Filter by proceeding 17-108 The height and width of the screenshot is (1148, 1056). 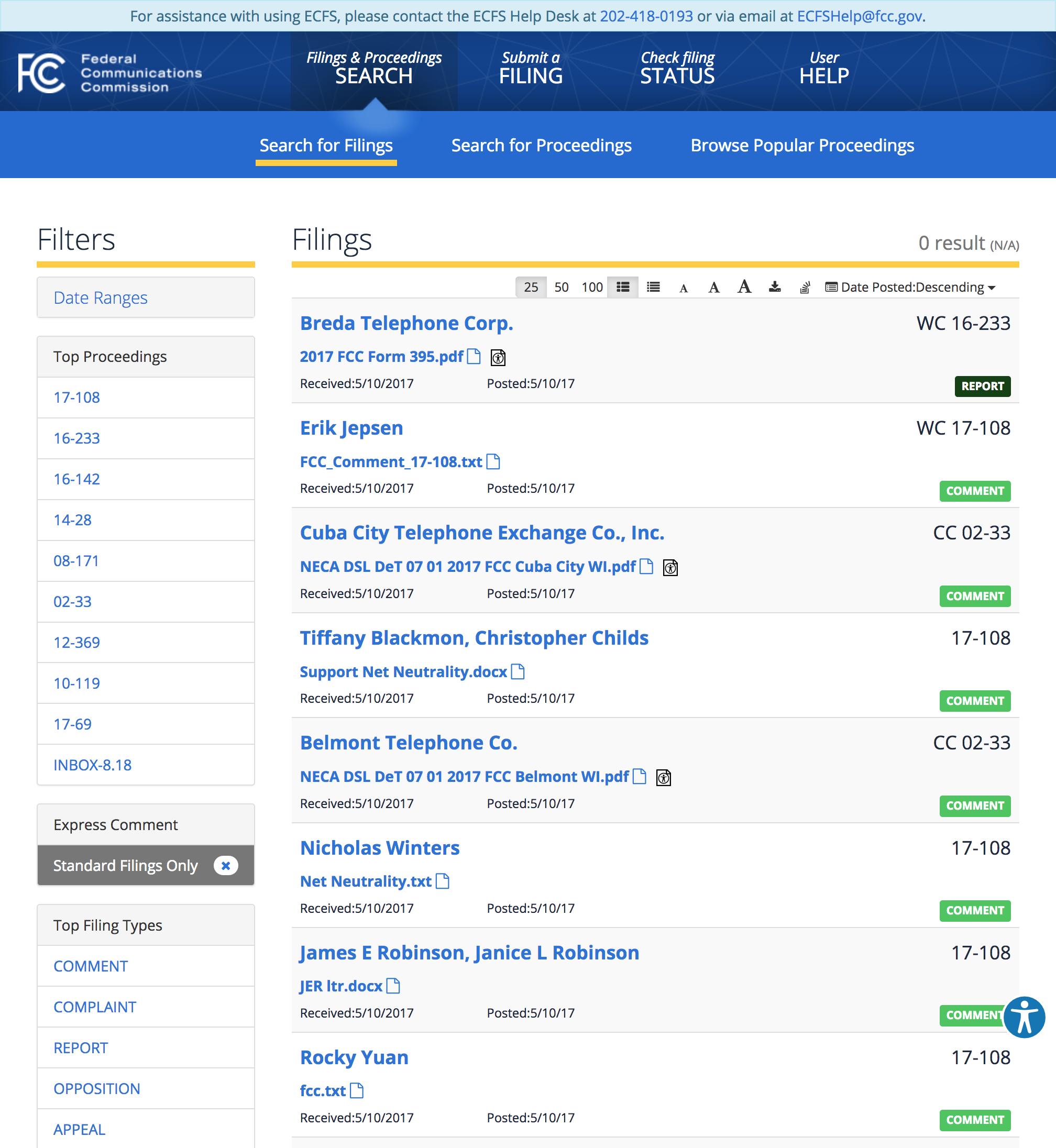click(146, 397)
